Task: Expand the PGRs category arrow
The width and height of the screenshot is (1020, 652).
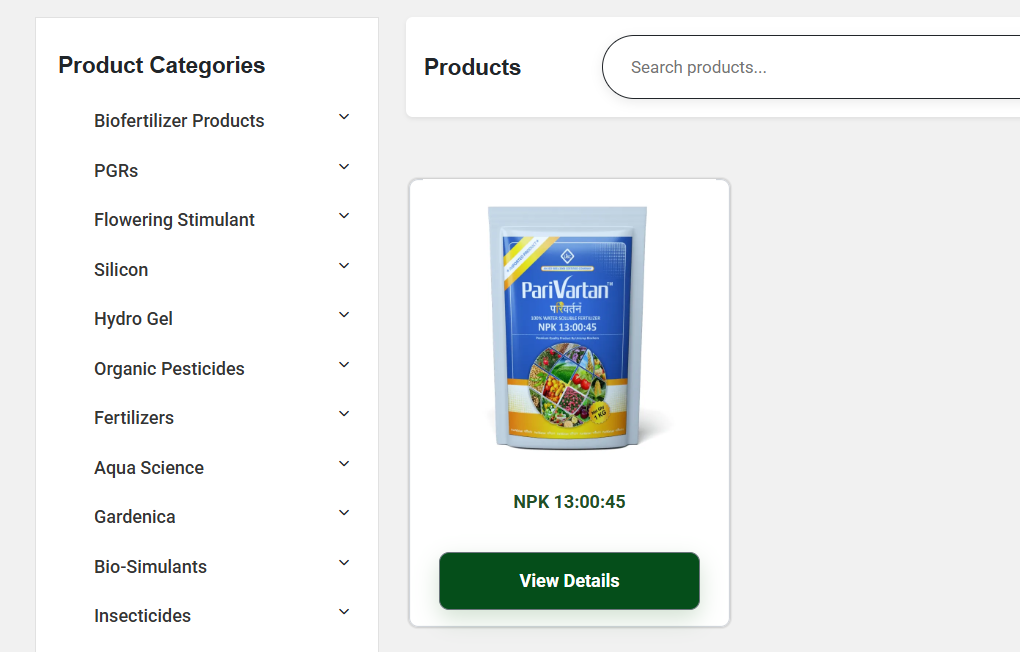Action: click(344, 167)
